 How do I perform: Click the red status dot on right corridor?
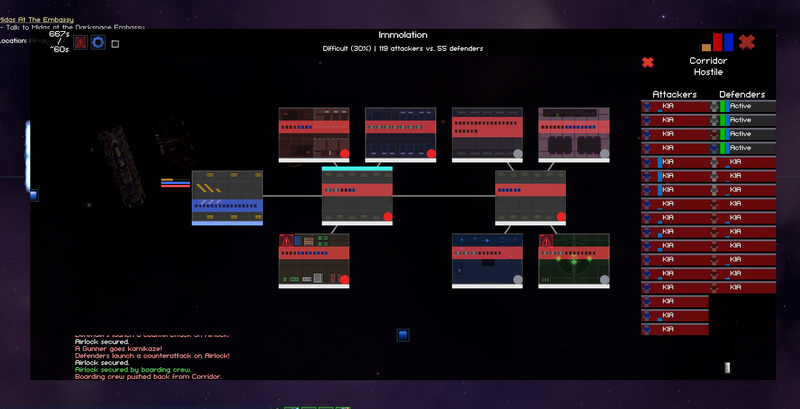pos(561,216)
